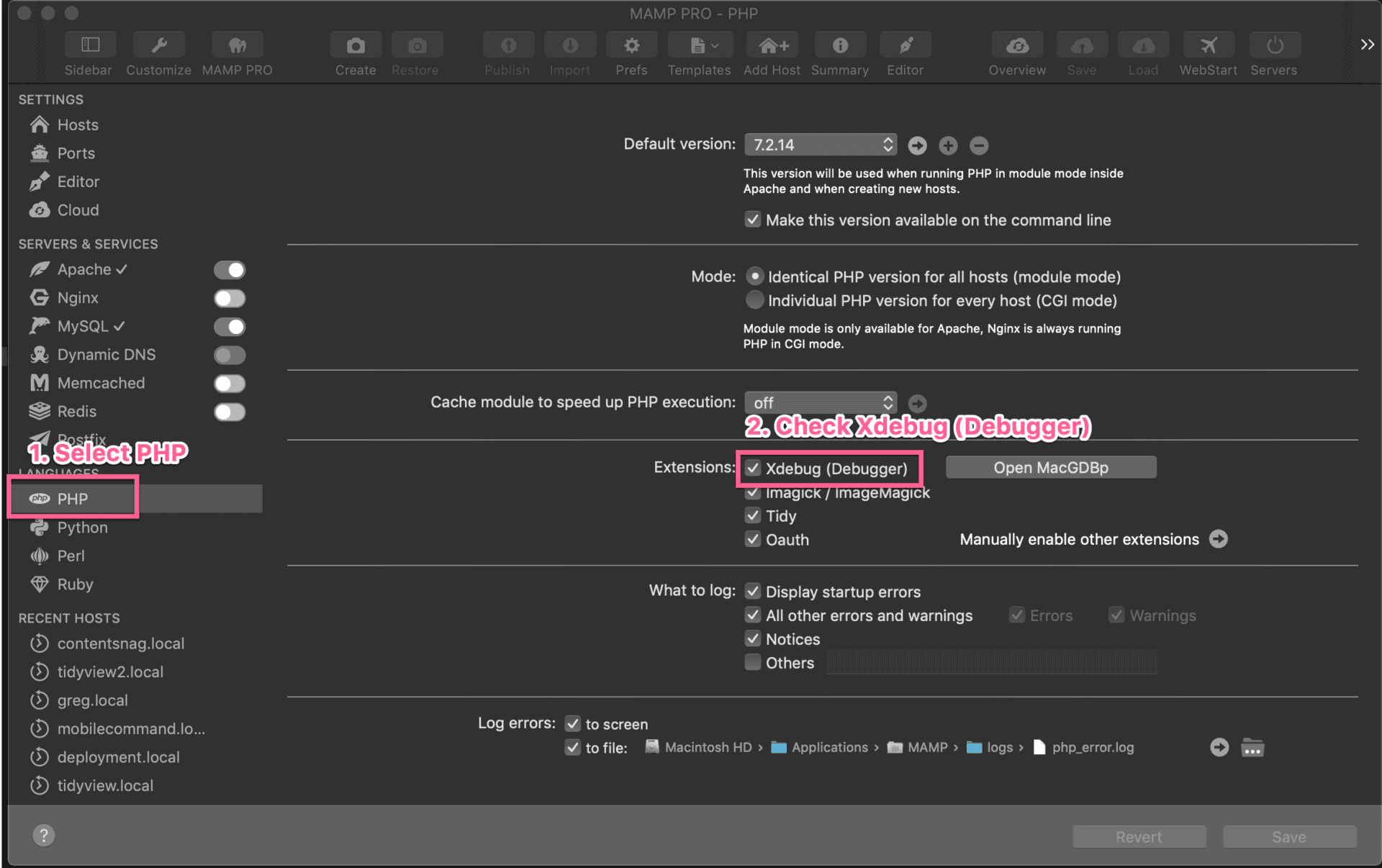Expand the sidebar toggle icon

pyautogui.click(x=89, y=45)
